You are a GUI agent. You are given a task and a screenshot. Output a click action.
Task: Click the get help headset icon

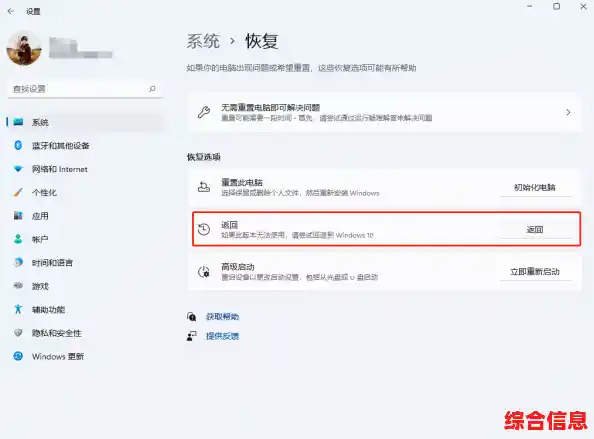(x=191, y=317)
